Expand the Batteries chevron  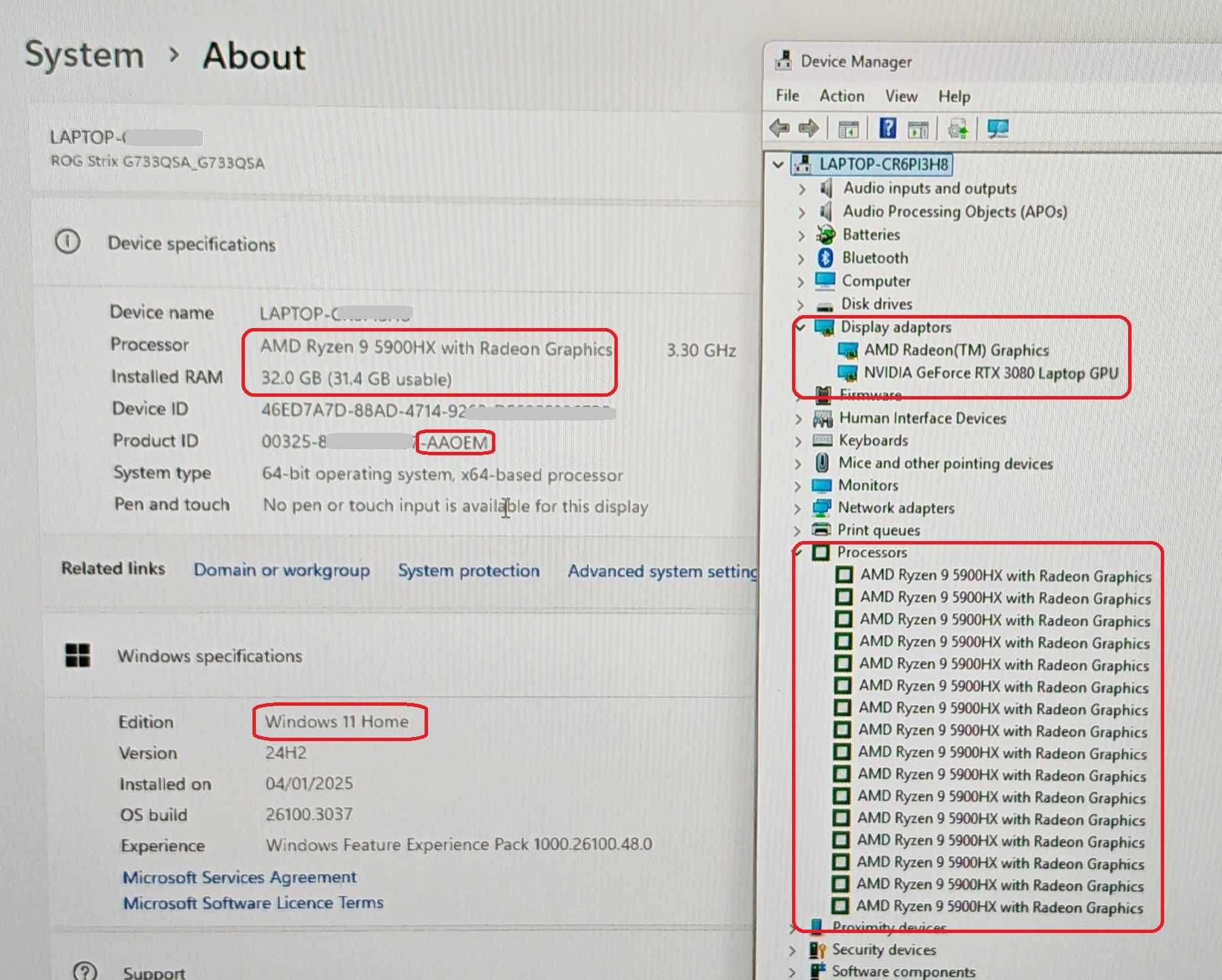click(802, 235)
